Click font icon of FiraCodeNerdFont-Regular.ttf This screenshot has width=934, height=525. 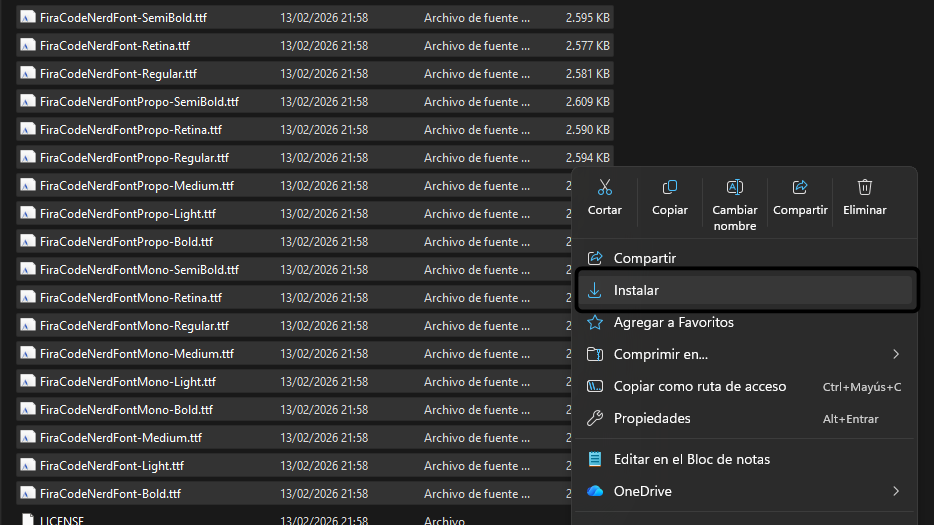[x=27, y=73]
